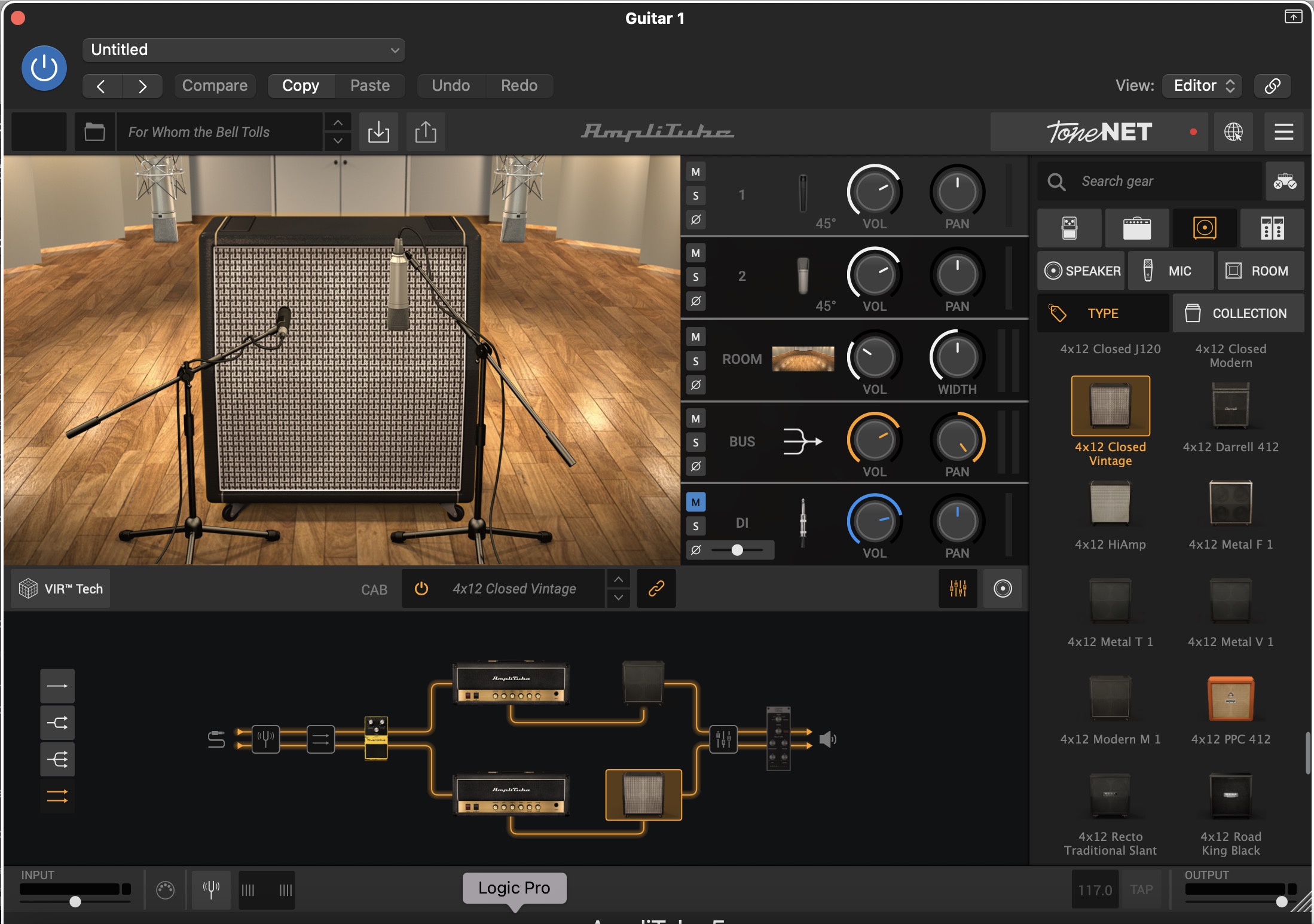The width and height of the screenshot is (1314, 924).
Task: Click the tuner block in signal chain
Action: click(265, 739)
